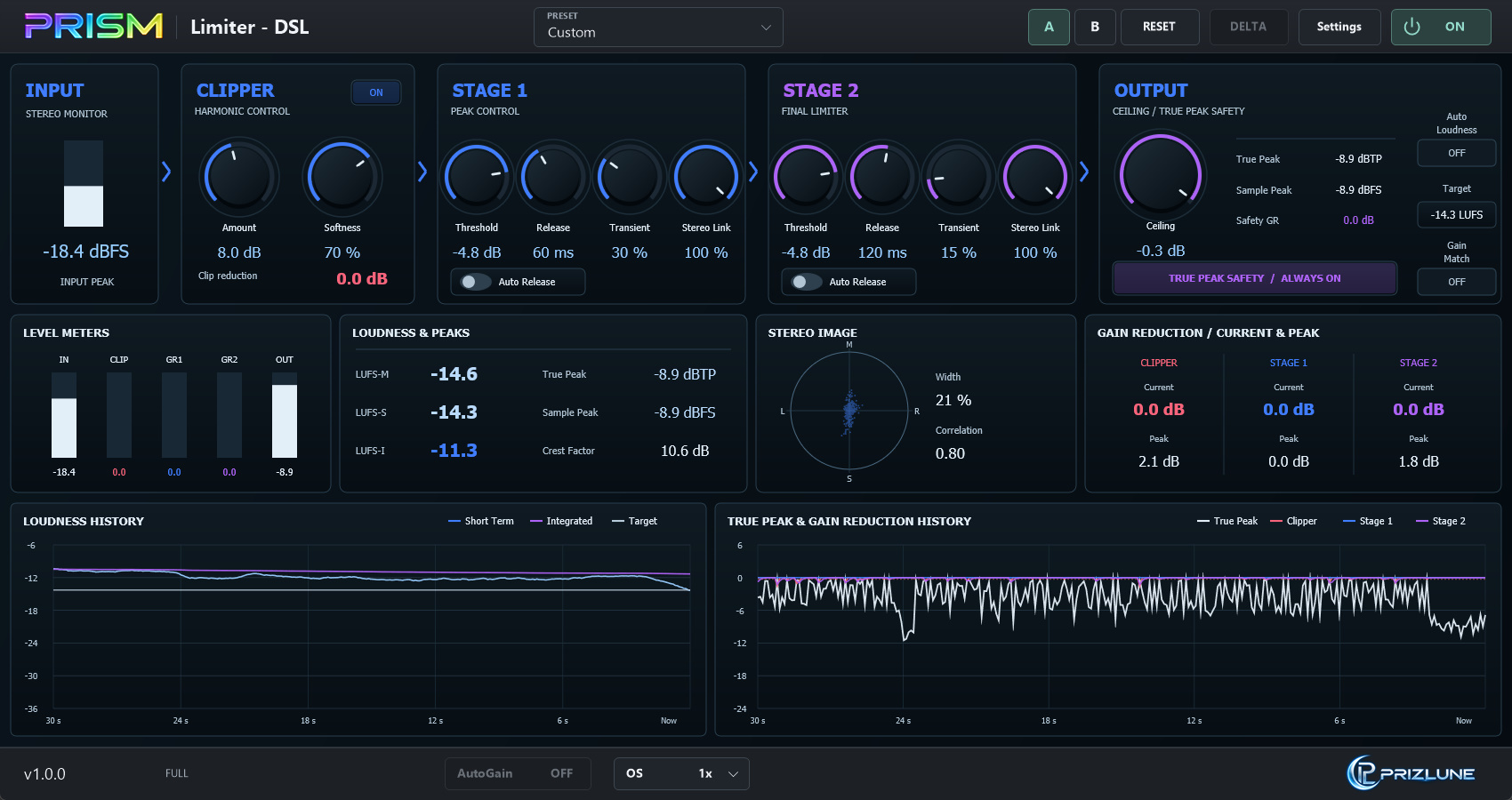1512x800 pixels.
Task: Click the Output Ceiling knob
Action: [x=1161, y=175]
